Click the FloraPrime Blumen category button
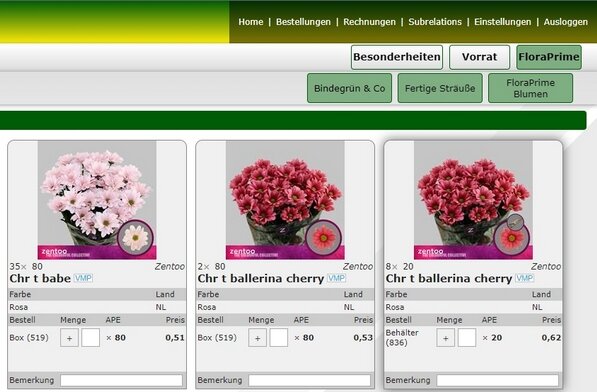Viewport: 597px width, 392px height. point(530,88)
